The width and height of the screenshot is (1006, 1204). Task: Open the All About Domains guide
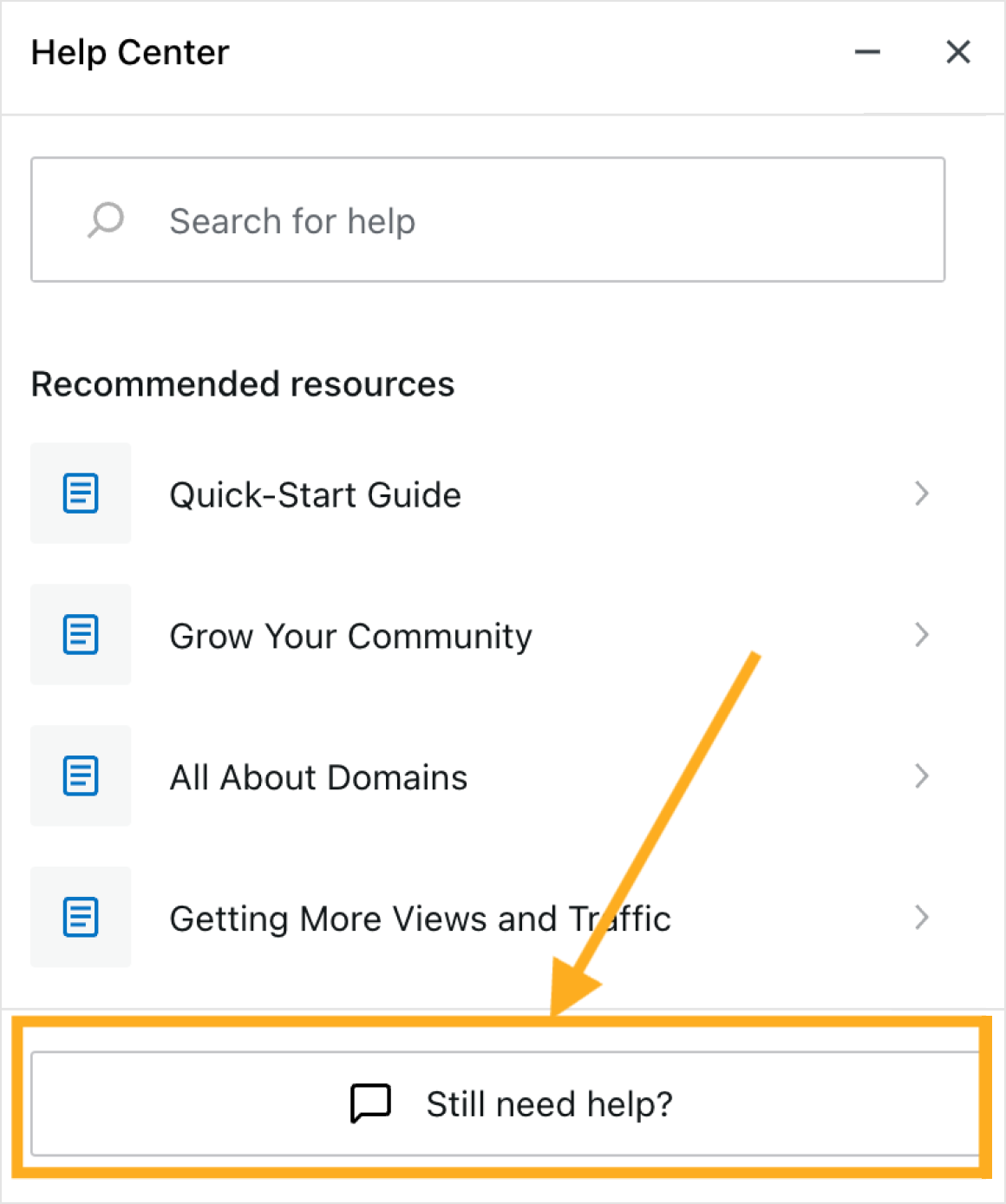(318, 776)
